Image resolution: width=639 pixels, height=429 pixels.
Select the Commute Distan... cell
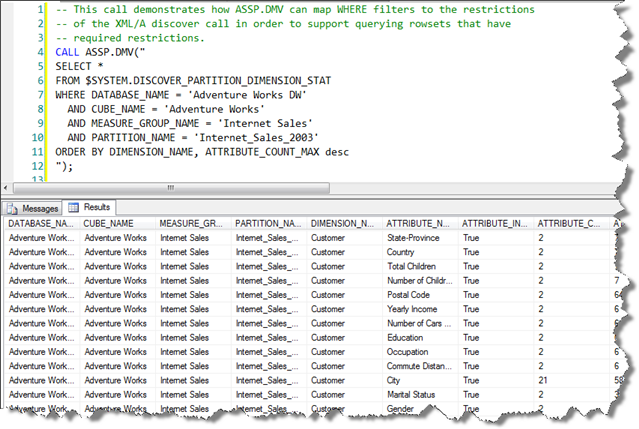(x=419, y=366)
